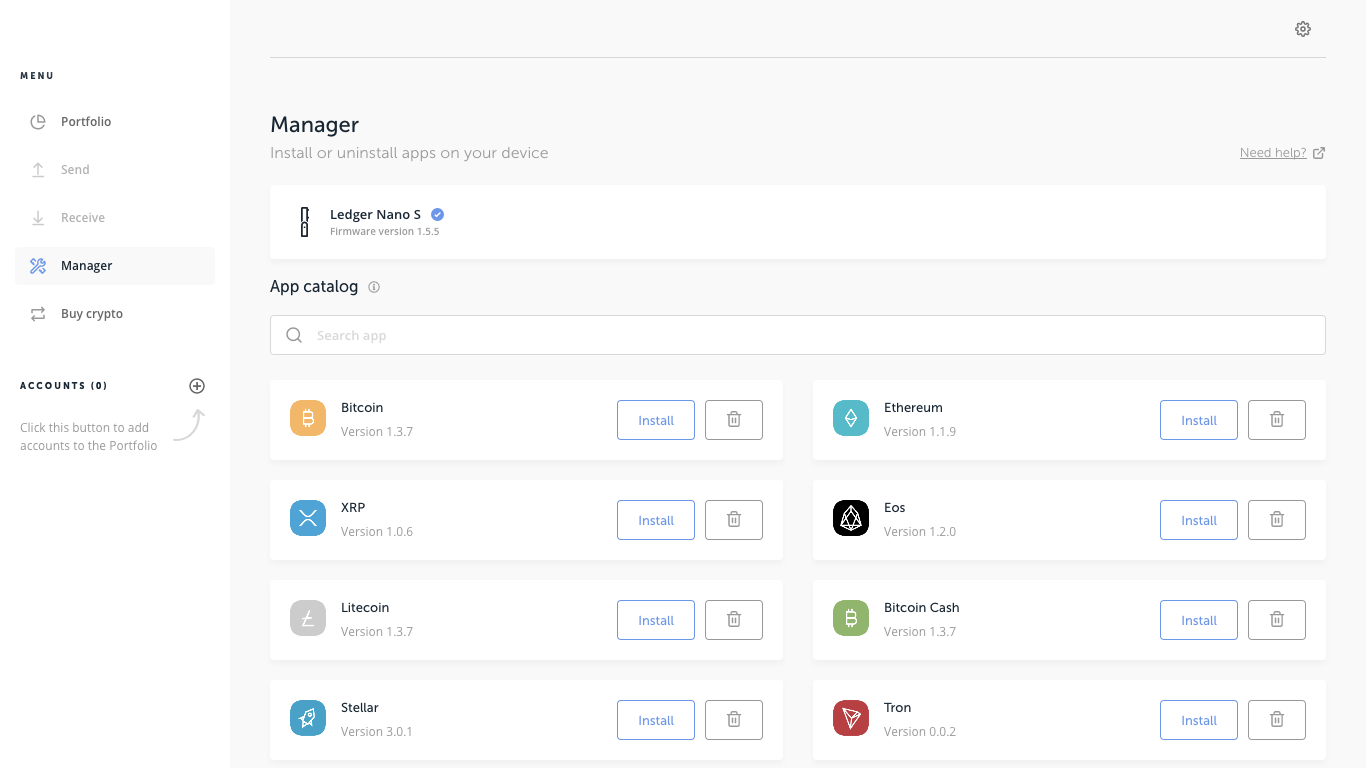This screenshot has height=768, width=1366.
Task: Open Portfolio from the sidebar menu
Action: [86, 122]
